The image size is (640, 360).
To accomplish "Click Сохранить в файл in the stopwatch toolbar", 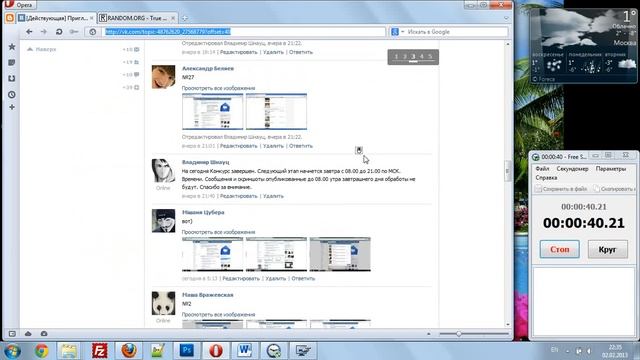I will click(x=561, y=189).
